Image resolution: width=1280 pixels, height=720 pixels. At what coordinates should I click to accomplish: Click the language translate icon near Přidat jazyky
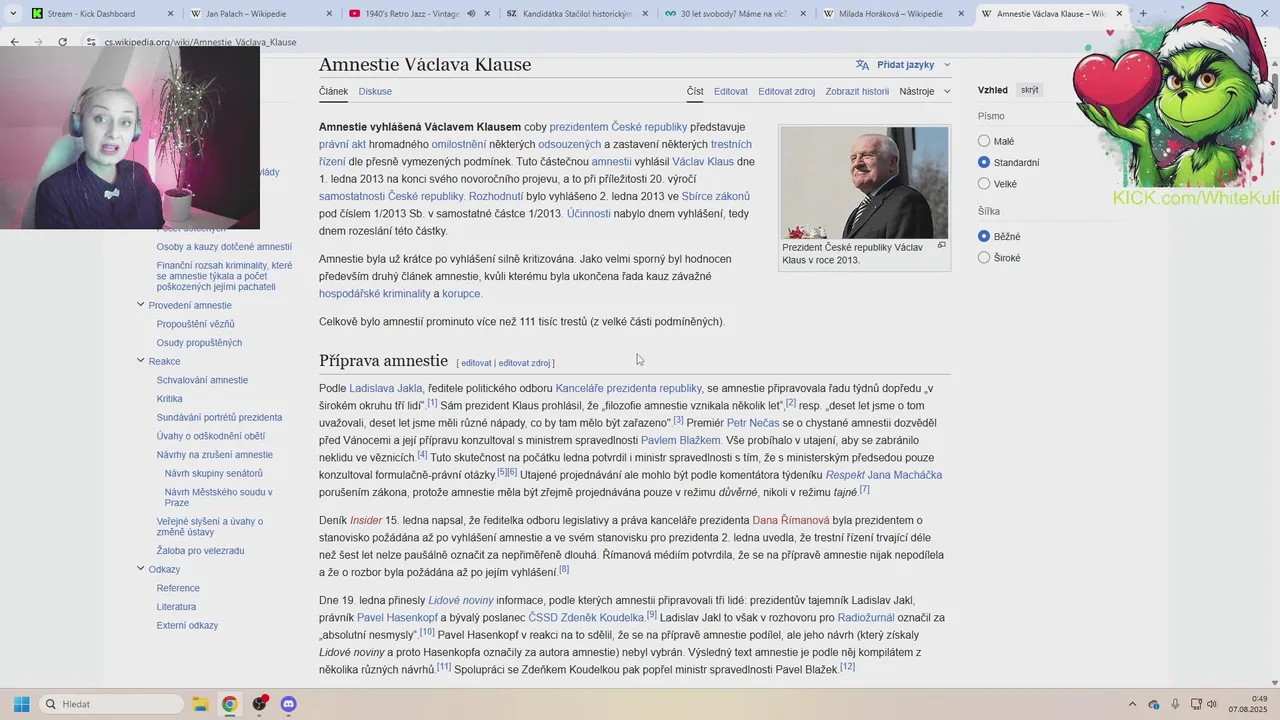click(862, 64)
